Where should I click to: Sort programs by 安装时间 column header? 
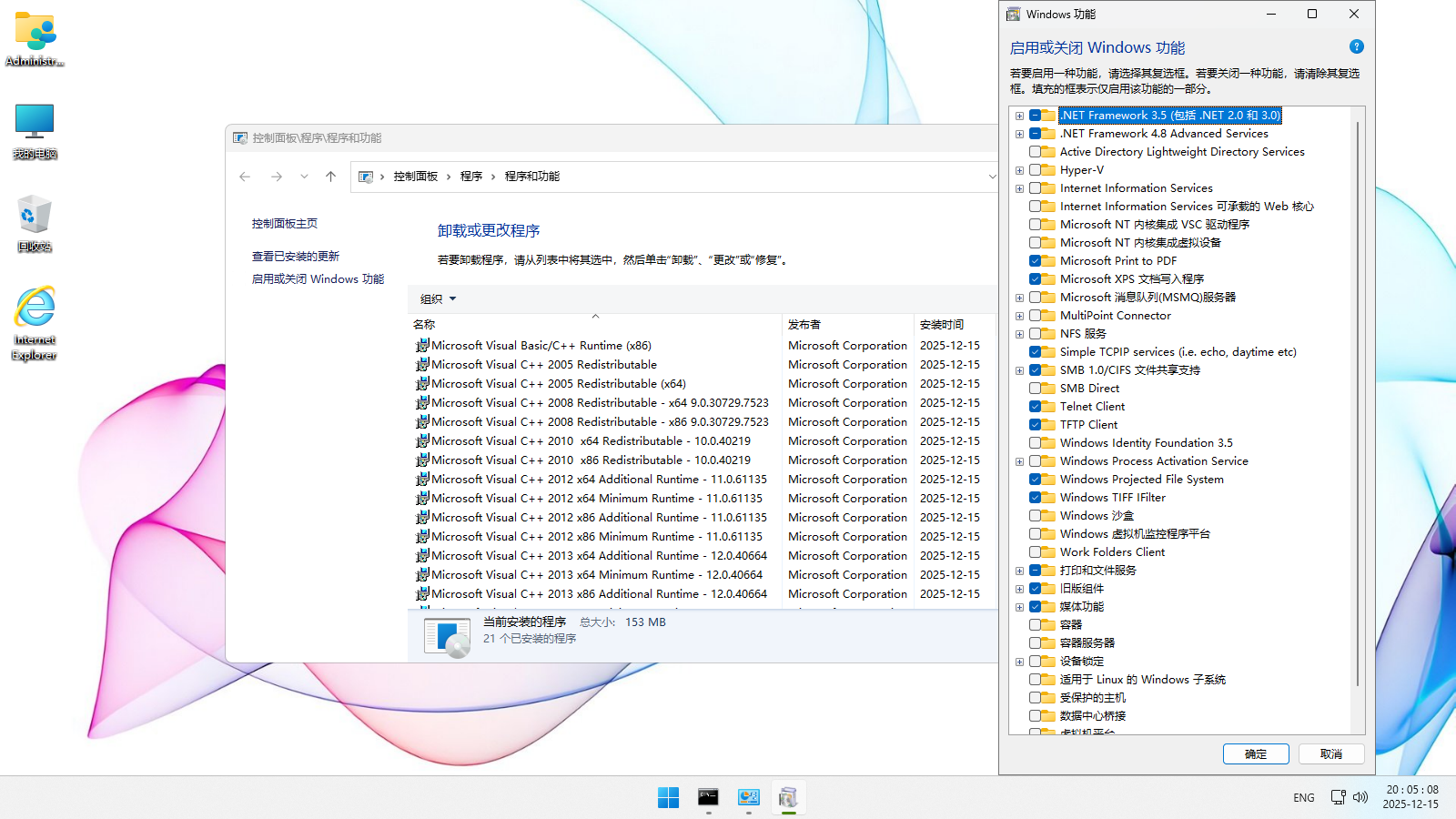(955, 325)
